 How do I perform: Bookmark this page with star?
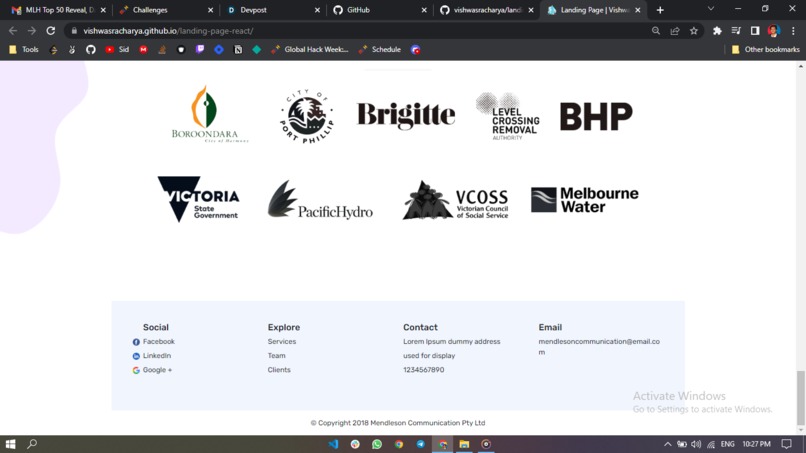[694, 31]
